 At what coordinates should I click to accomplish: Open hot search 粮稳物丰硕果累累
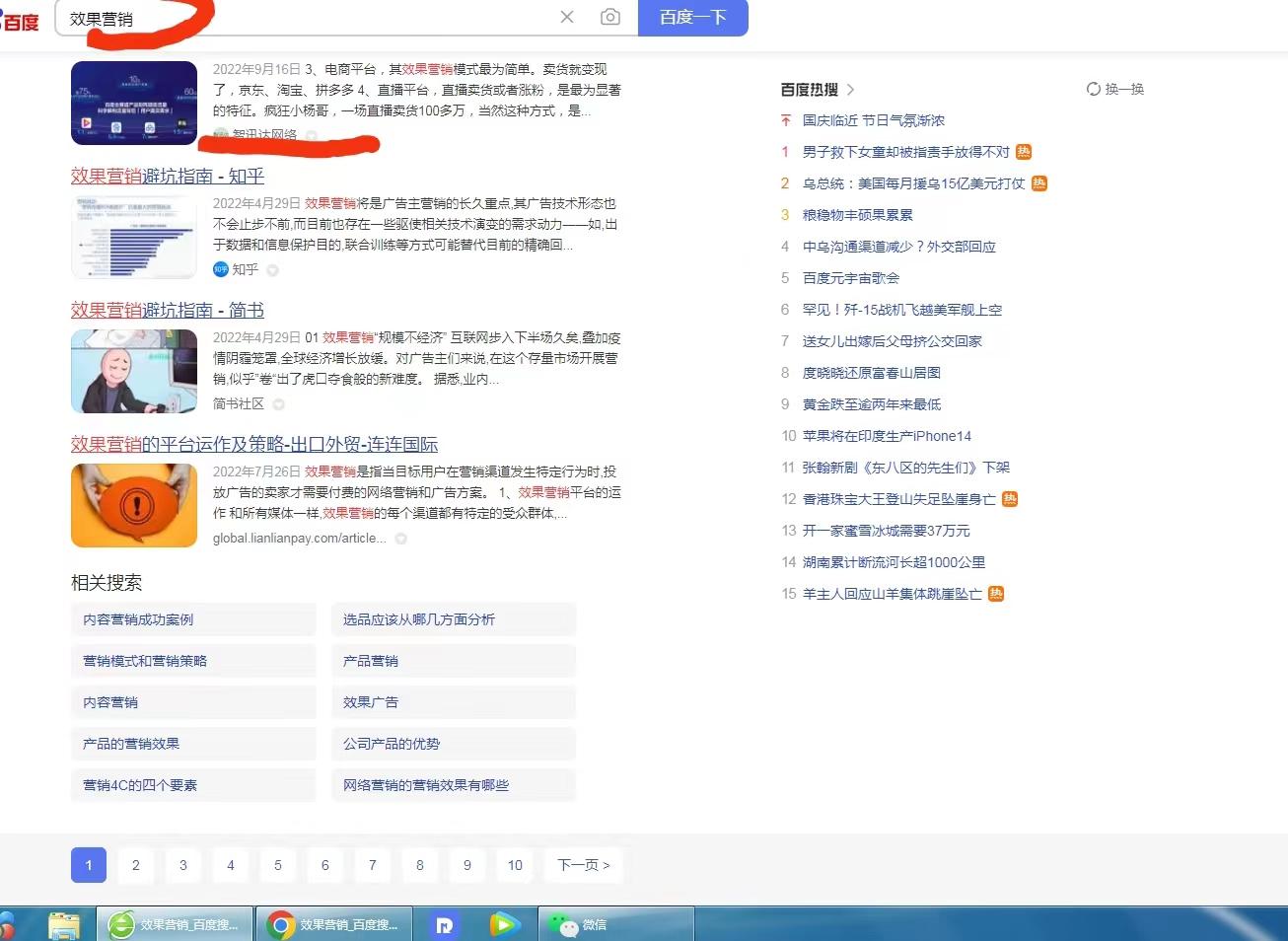click(858, 215)
